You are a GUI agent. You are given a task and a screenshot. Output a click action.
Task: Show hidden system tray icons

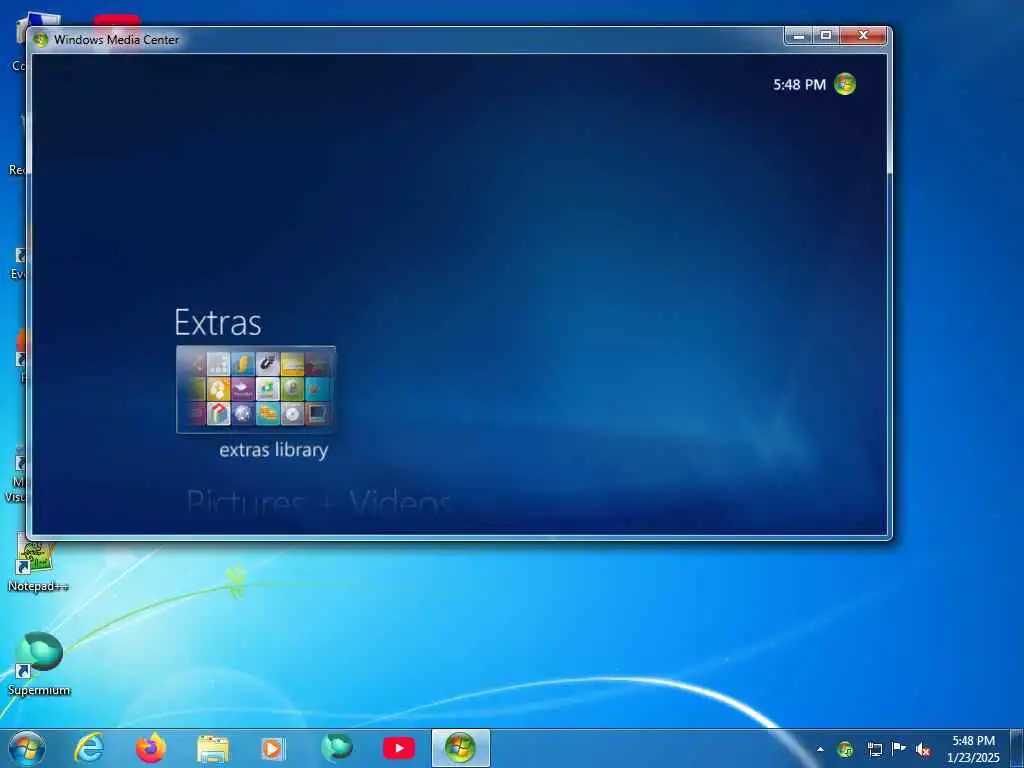tap(820, 750)
